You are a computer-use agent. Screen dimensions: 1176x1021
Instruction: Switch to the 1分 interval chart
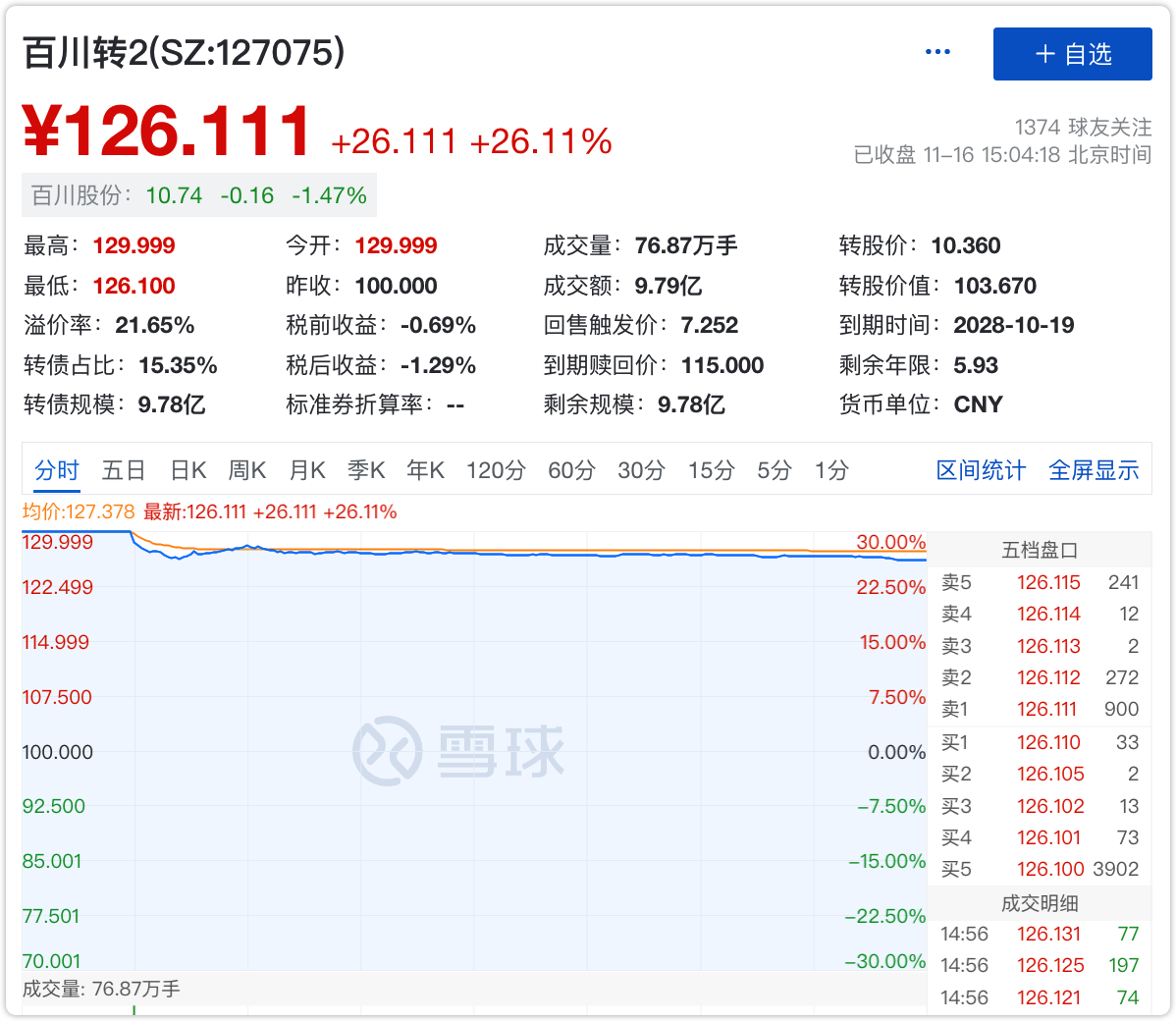coord(830,470)
